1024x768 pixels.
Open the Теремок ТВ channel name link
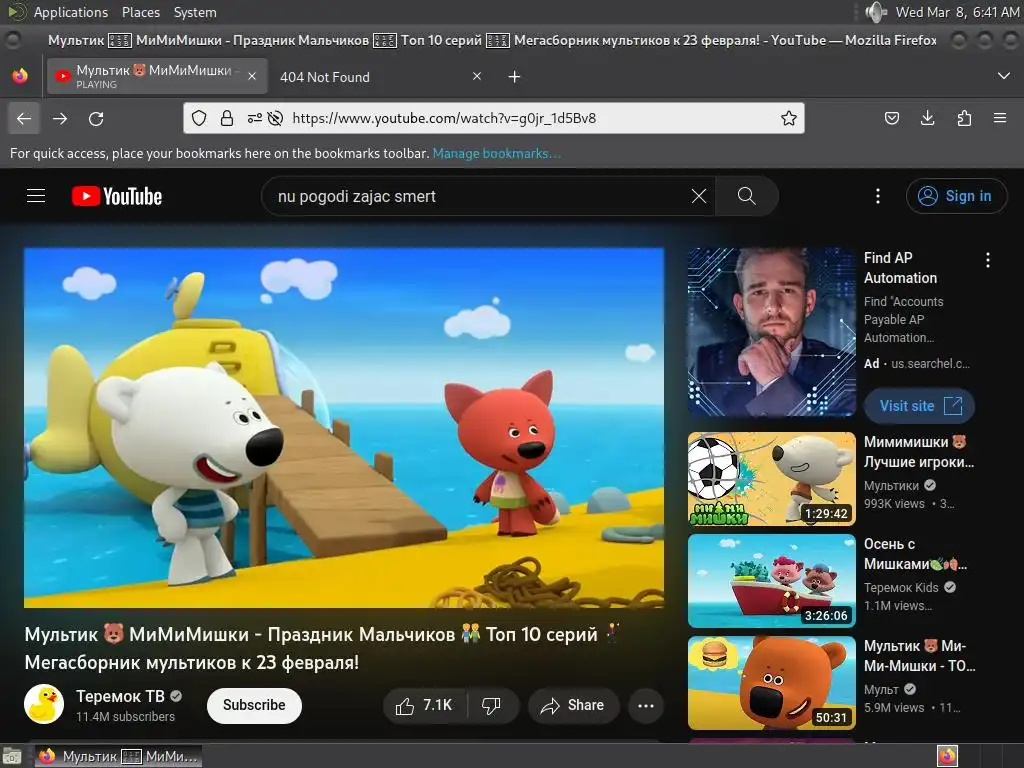[120, 696]
